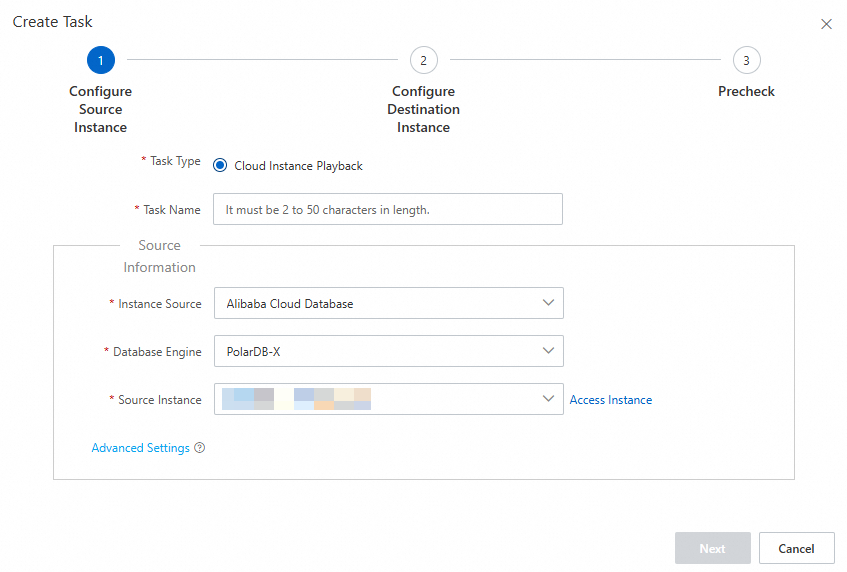
Task: Expand Advanced Settings
Action: [x=140, y=448]
